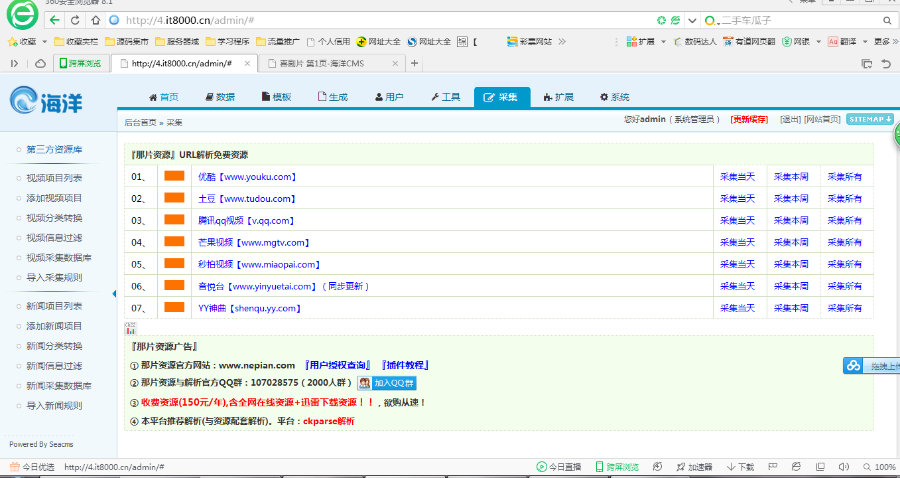The width and height of the screenshot is (900, 478).
Task: Open 源码集市 bookmark folder
Action: point(126,41)
